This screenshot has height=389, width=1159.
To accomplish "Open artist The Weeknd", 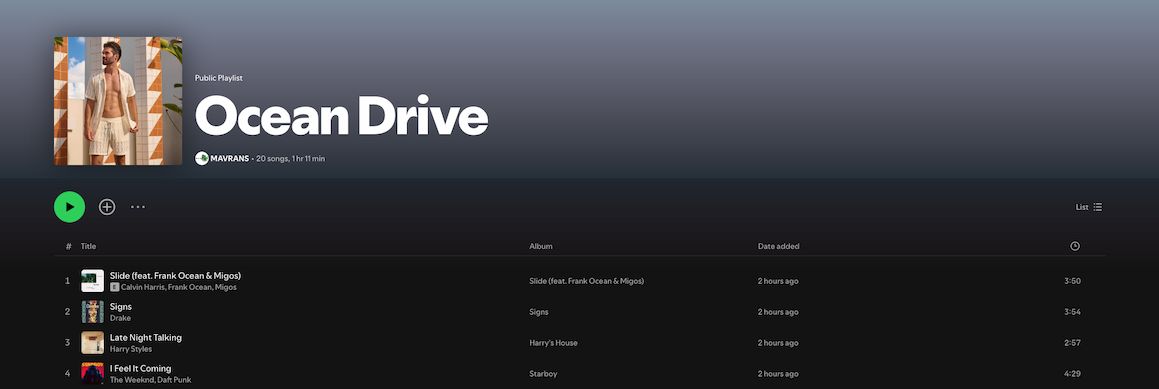I will (x=132, y=380).
